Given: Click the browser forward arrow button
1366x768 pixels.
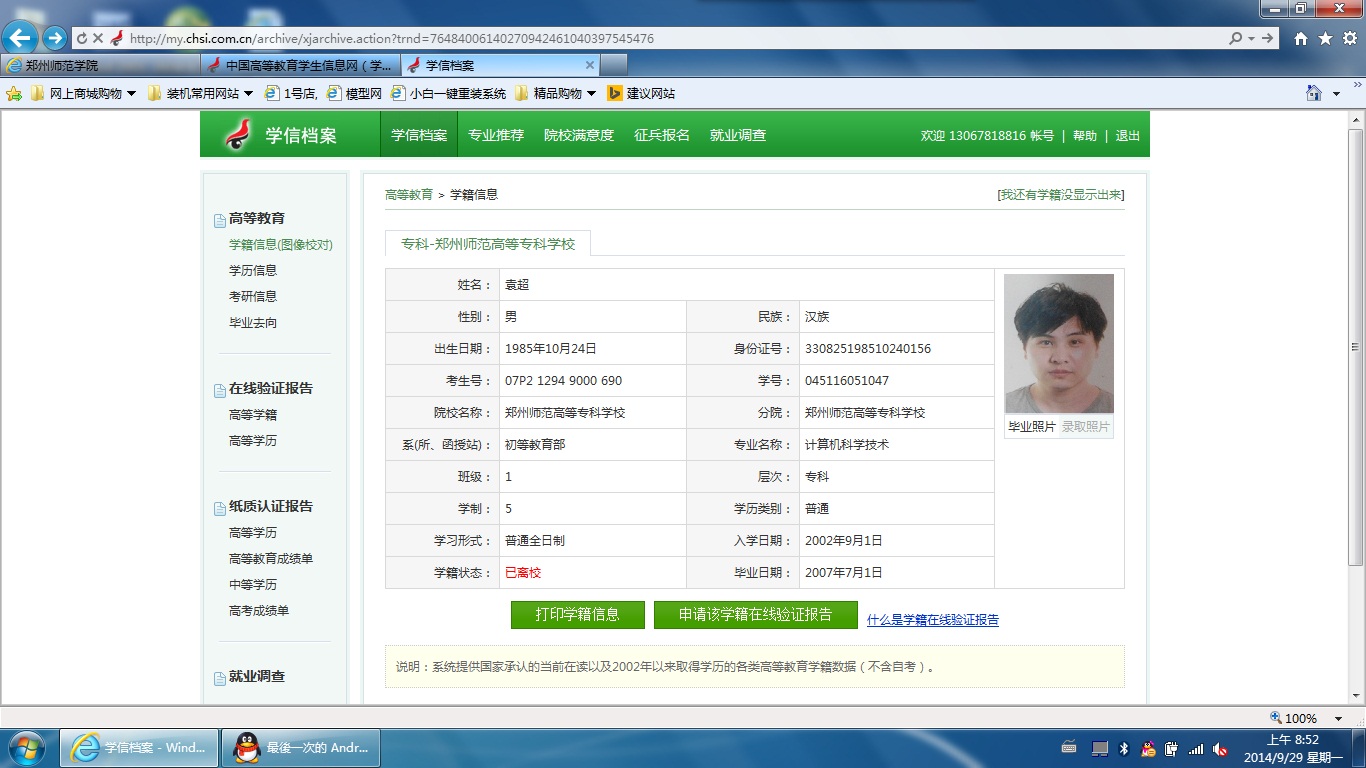Looking at the screenshot, I should point(55,39).
